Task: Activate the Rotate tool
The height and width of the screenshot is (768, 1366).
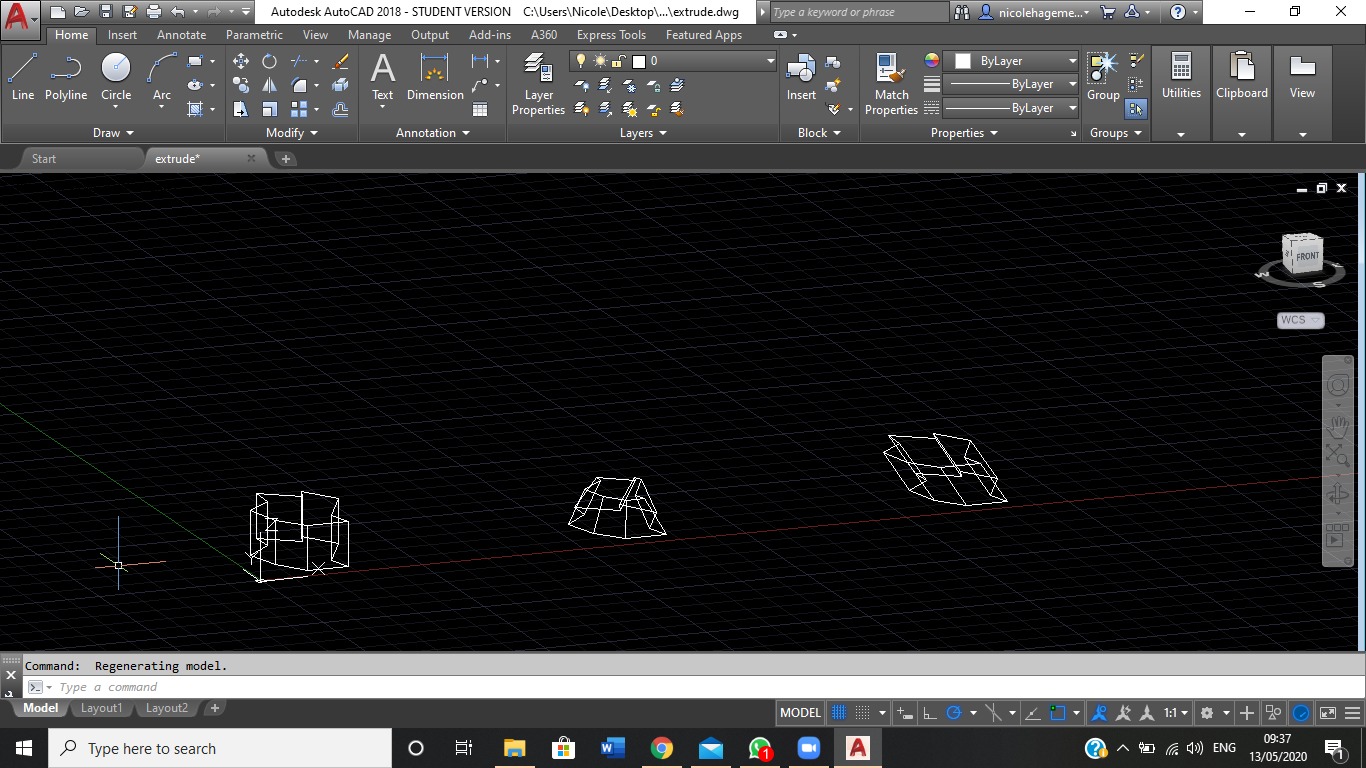Action: click(x=268, y=60)
